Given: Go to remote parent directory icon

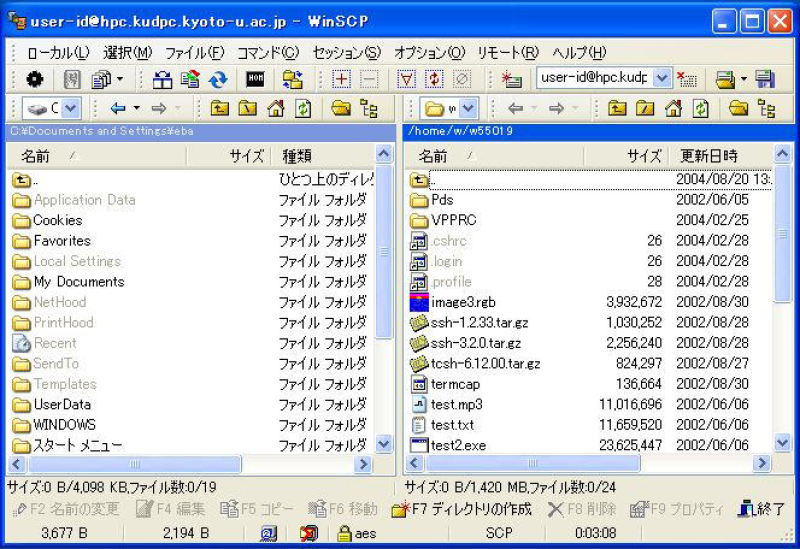Looking at the screenshot, I should click(617, 108).
